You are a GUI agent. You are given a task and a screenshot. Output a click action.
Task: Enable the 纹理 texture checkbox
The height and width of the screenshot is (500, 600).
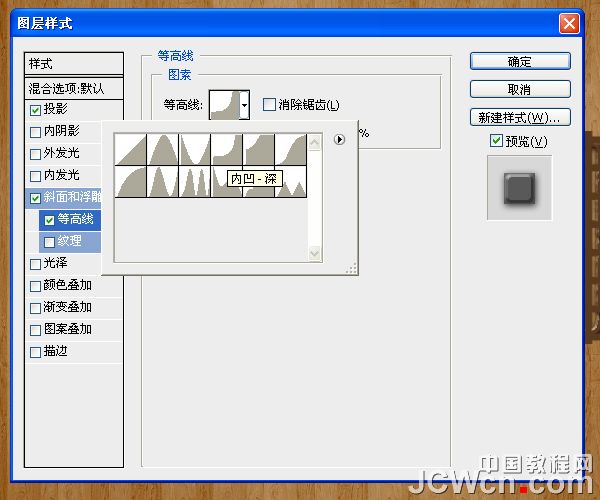[49, 242]
